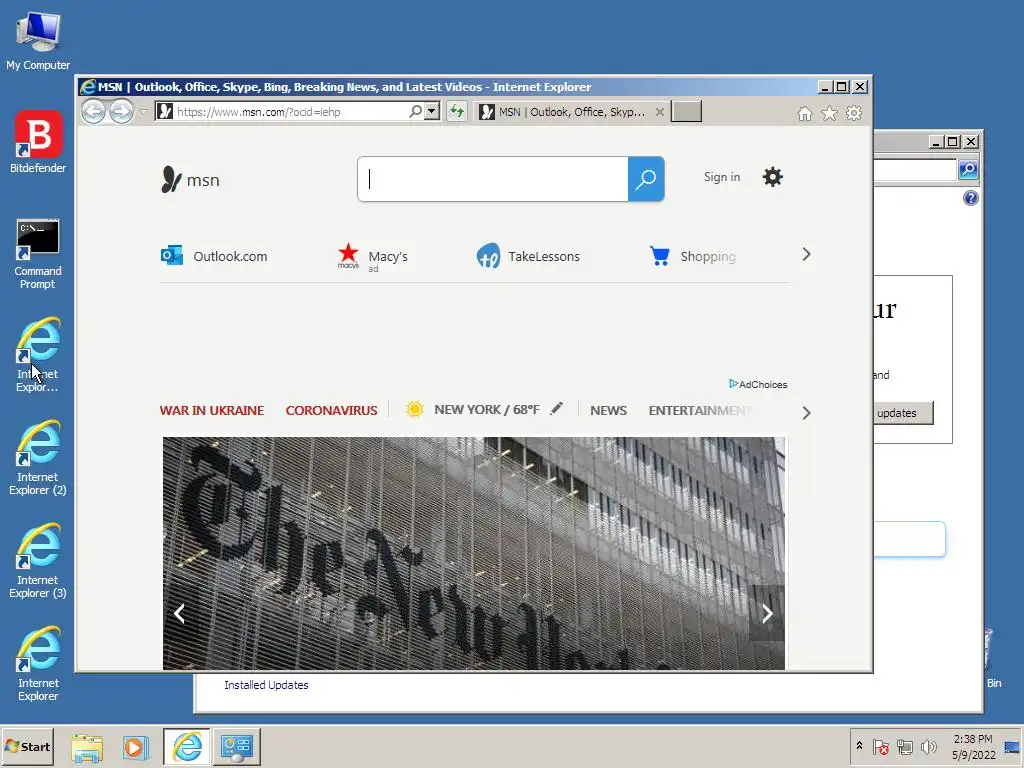
Task: Click the sun weather icon
Action: [x=414, y=409]
